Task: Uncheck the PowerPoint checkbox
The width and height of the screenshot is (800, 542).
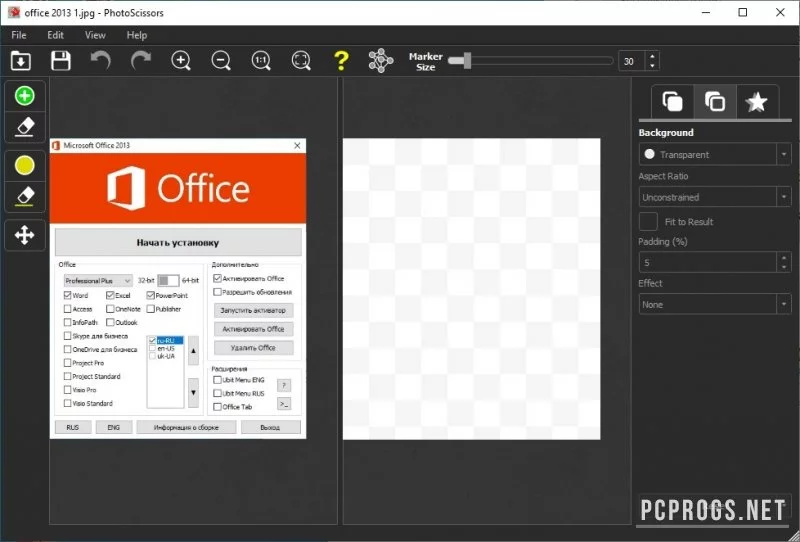Action: 151,295
